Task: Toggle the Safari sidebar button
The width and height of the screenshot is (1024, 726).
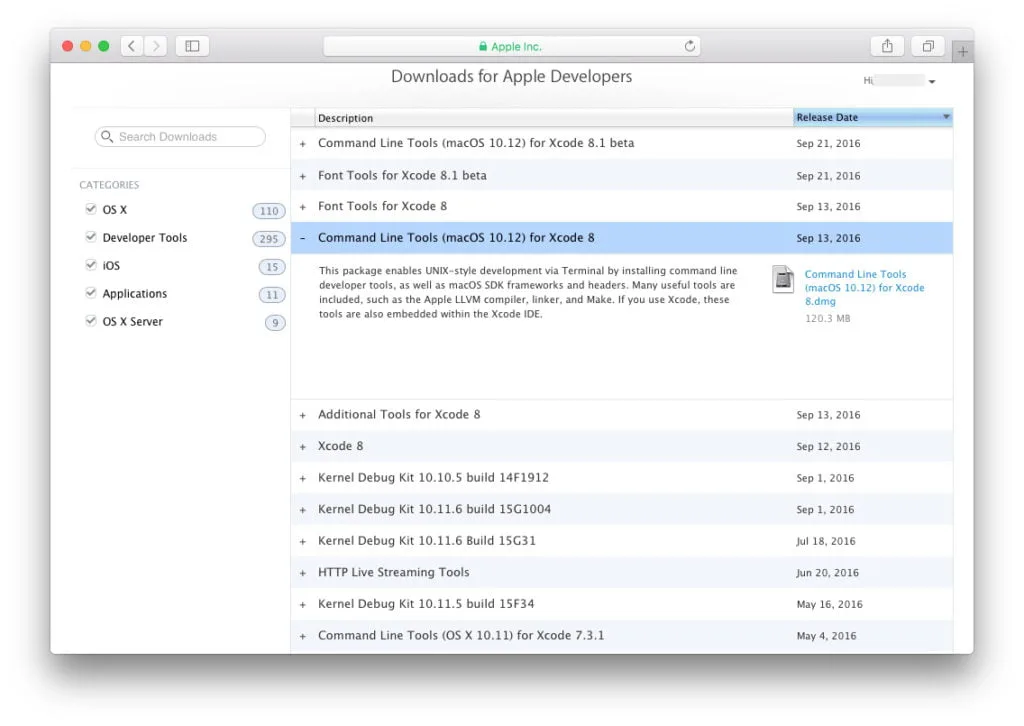Action: pos(192,46)
